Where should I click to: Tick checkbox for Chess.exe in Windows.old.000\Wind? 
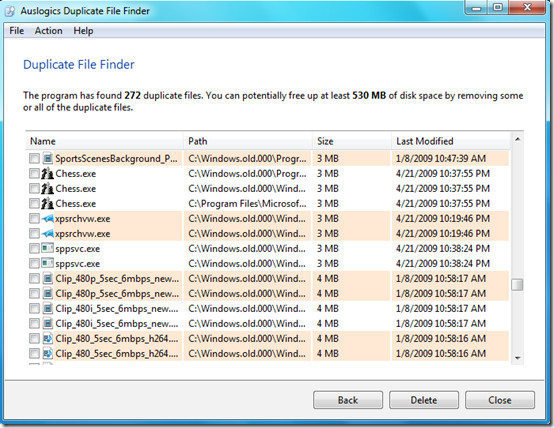point(34,188)
